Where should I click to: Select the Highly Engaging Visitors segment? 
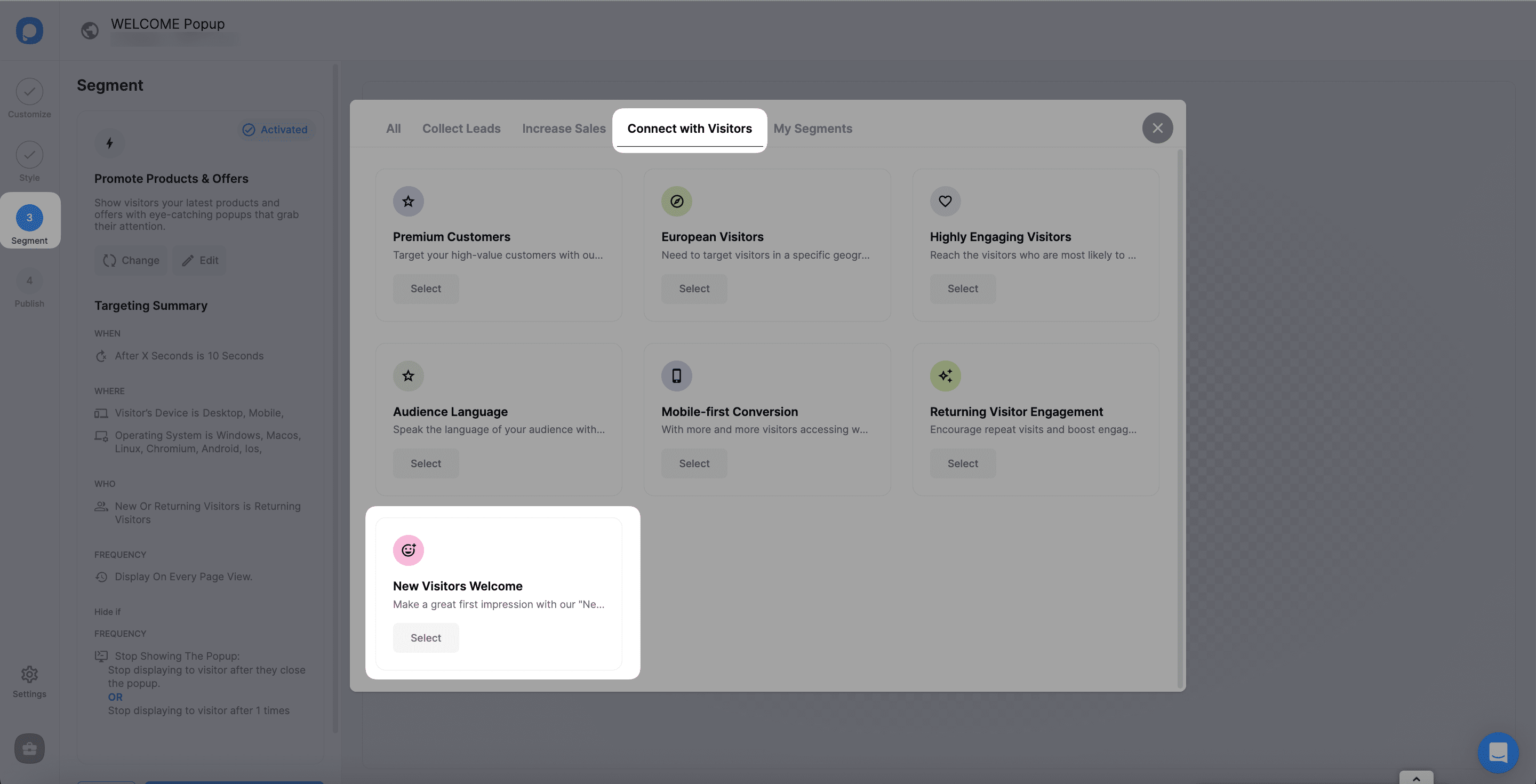click(962, 289)
